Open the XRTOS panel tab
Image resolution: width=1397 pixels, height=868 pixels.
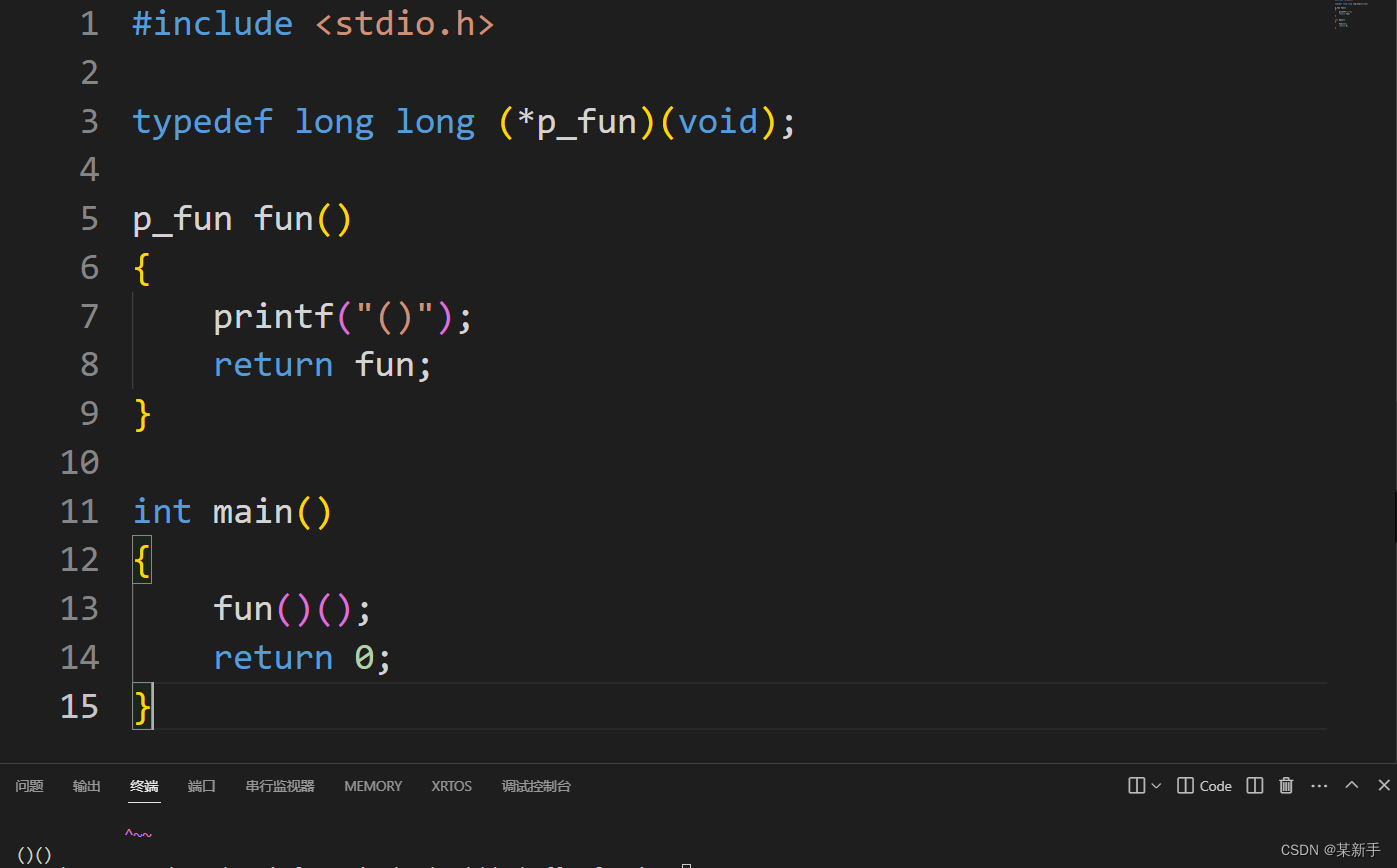click(452, 786)
